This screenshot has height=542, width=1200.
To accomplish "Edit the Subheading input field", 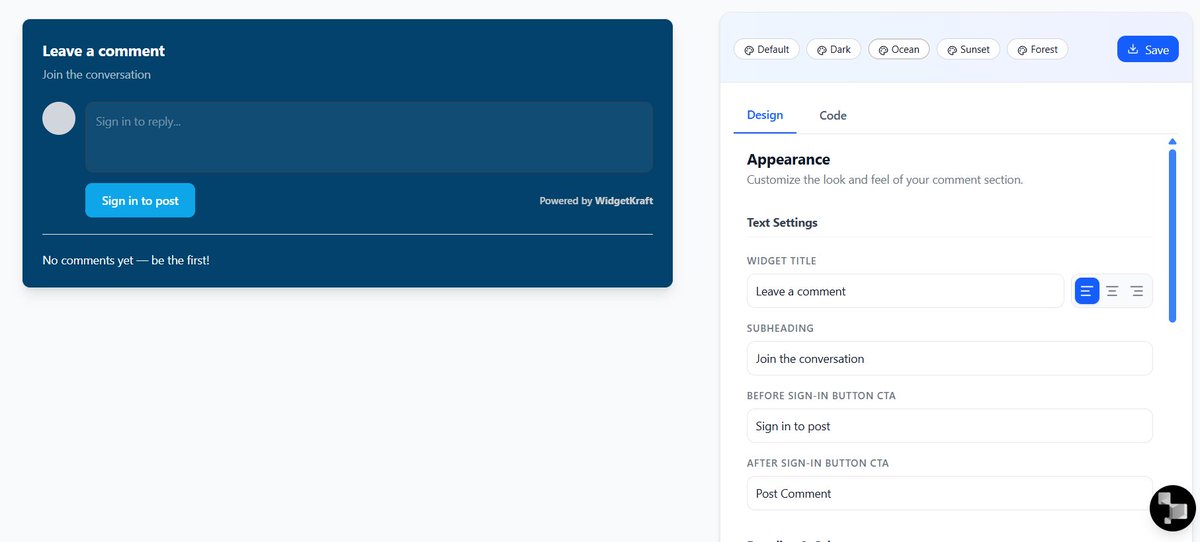I will 950,358.
